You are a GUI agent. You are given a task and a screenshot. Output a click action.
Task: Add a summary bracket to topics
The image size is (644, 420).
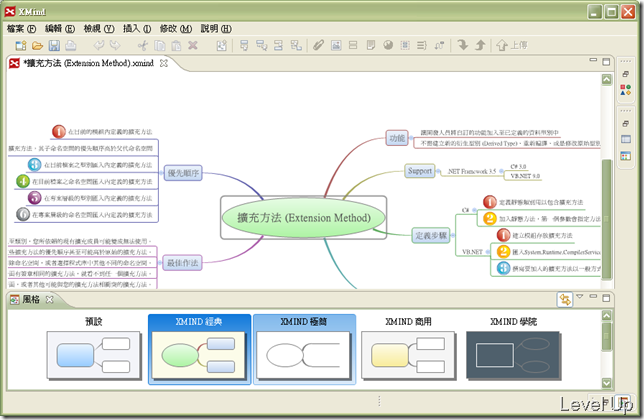point(422,45)
